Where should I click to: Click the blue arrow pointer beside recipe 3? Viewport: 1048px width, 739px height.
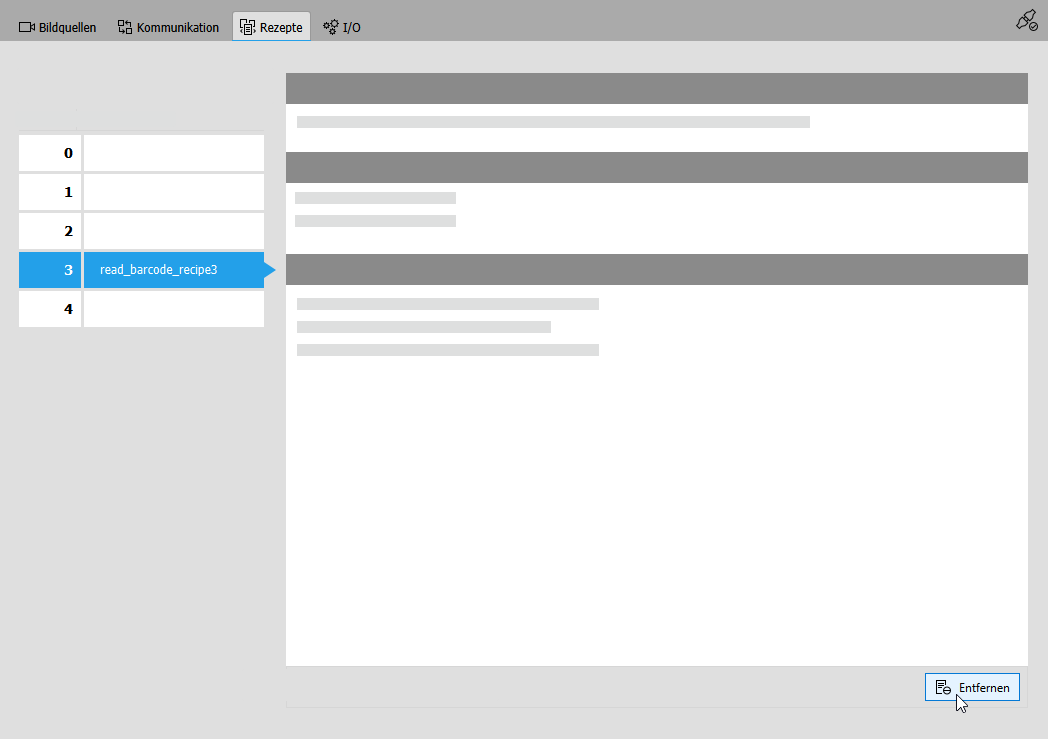[x=269, y=270]
